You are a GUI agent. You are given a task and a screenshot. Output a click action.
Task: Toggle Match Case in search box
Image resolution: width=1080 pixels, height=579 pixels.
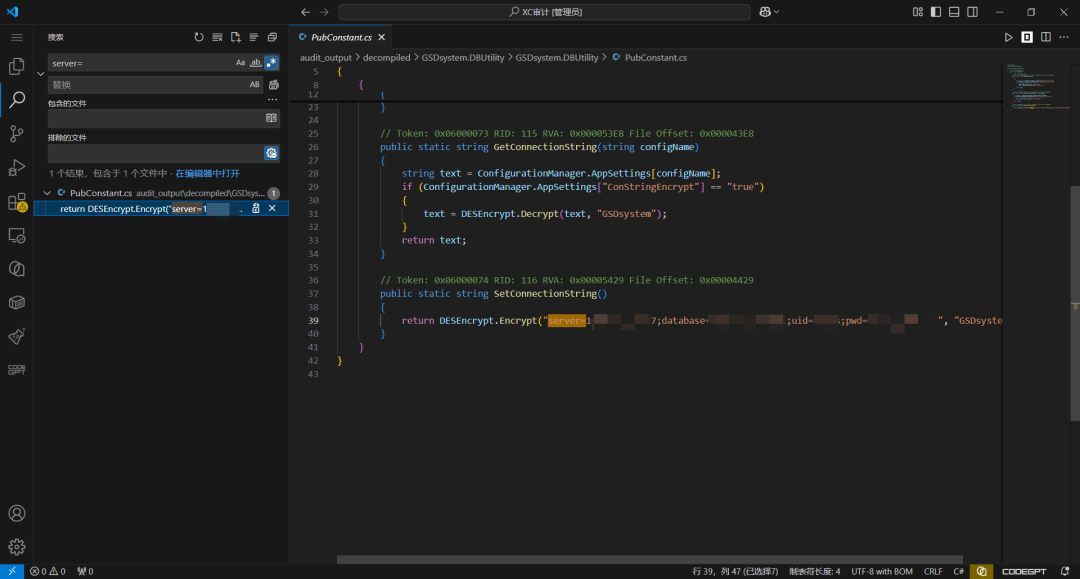click(240, 63)
